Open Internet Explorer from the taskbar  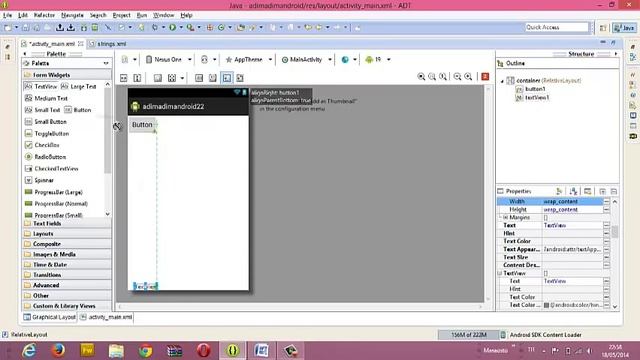29,351
